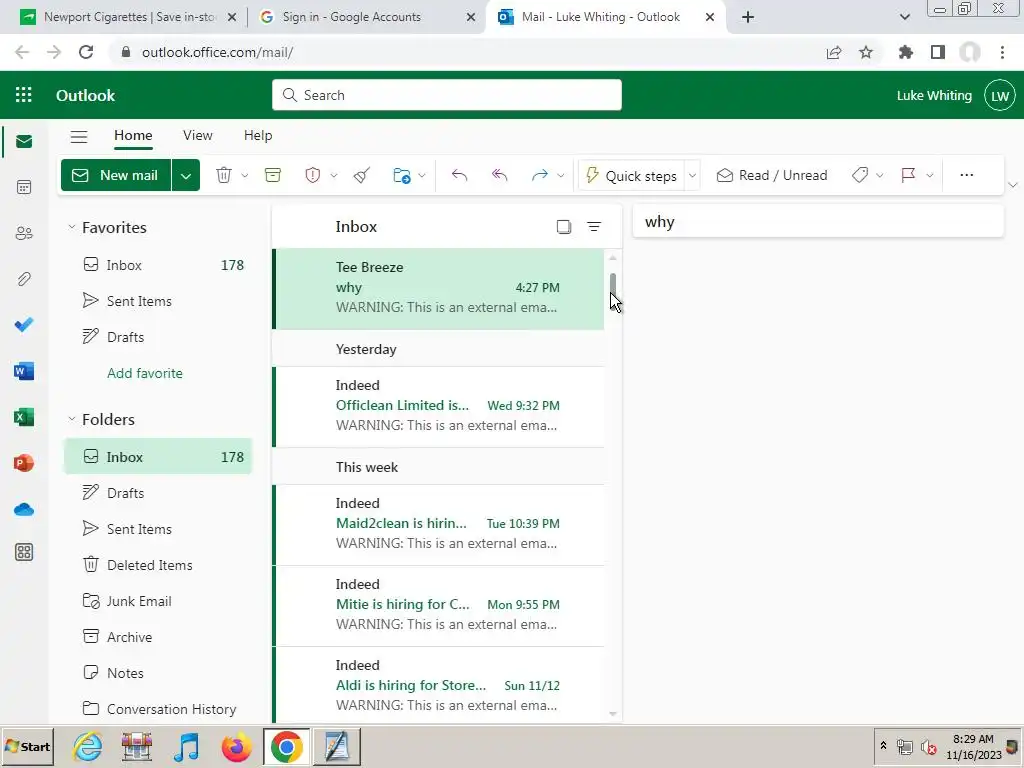Delete the selected message with the trash icon
This screenshot has height=768, width=1024.
(x=223, y=175)
